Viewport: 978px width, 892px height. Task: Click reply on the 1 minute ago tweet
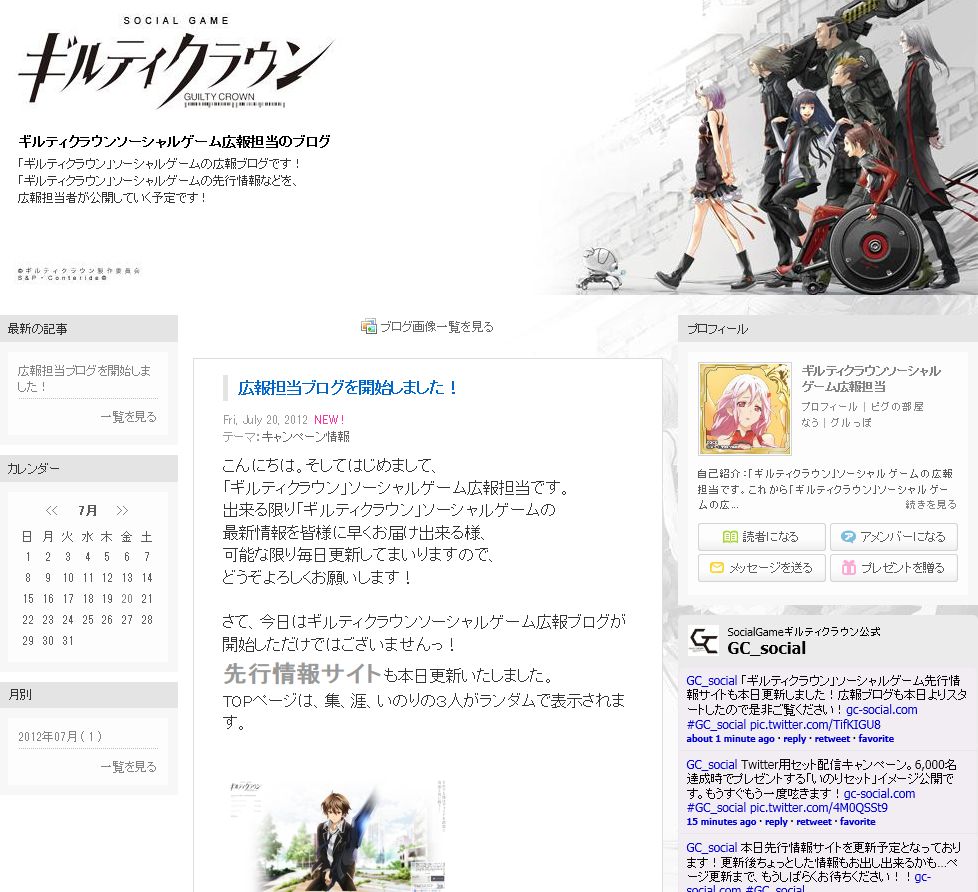click(795, 739)
